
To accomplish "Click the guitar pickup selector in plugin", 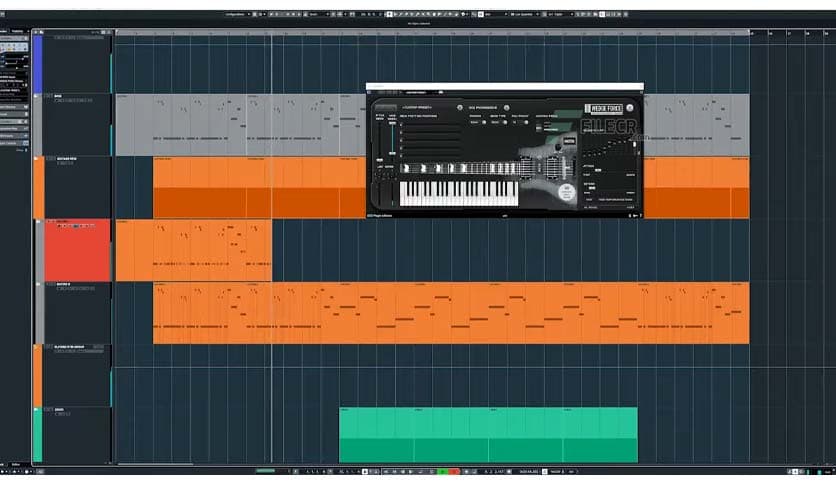I will click(x=567, y=143).
